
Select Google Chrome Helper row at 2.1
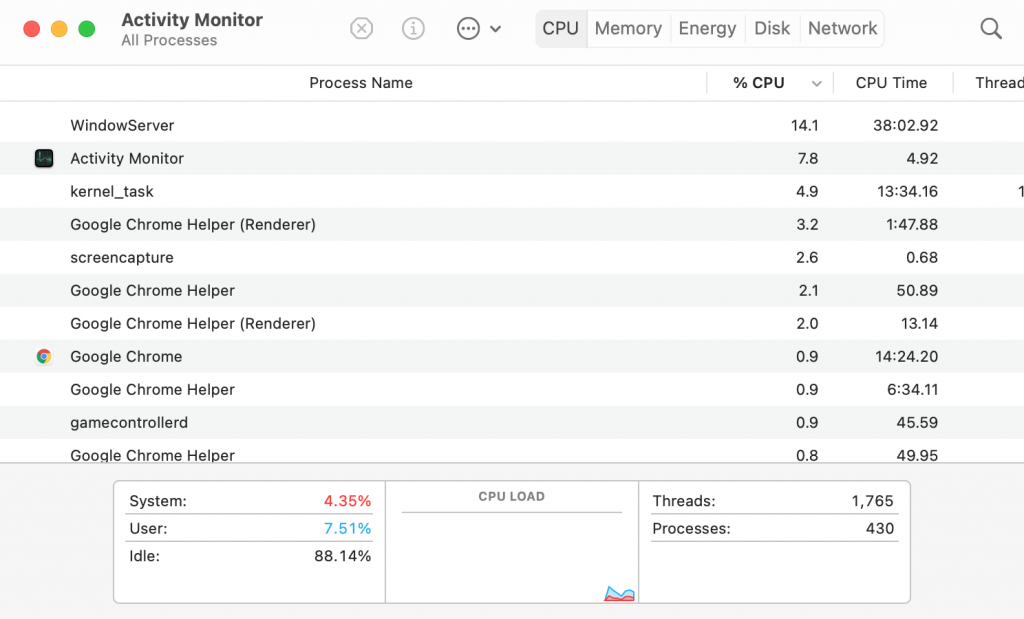[x=512, y=291]
